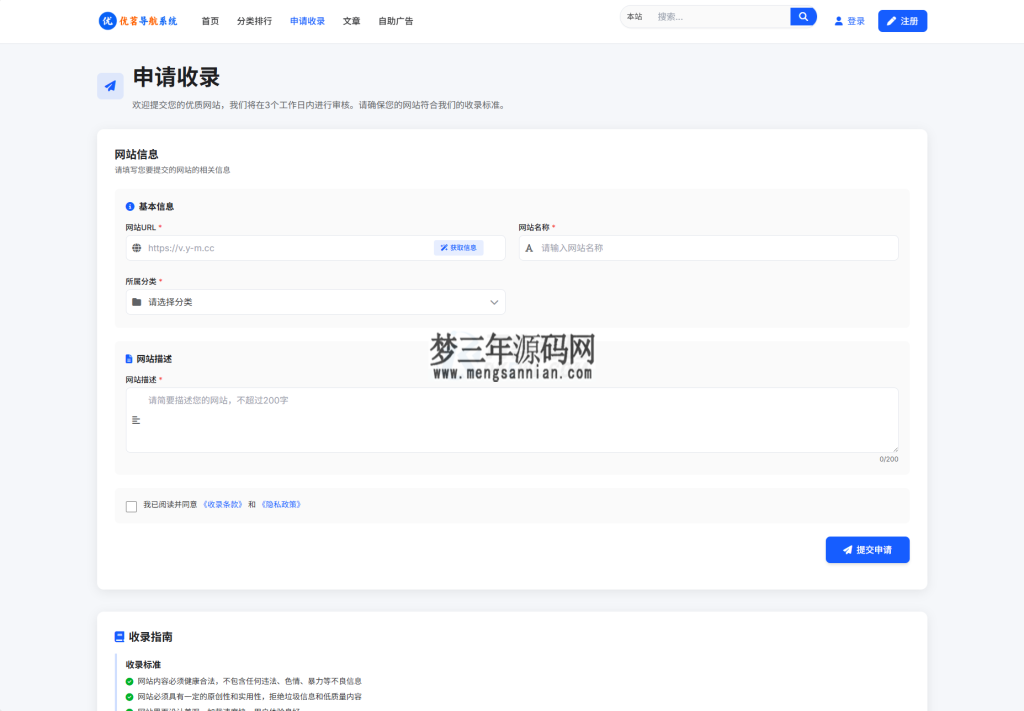
Task: Check the 我已阅读并同意 agreement checkbox
Action: point(131,506)
